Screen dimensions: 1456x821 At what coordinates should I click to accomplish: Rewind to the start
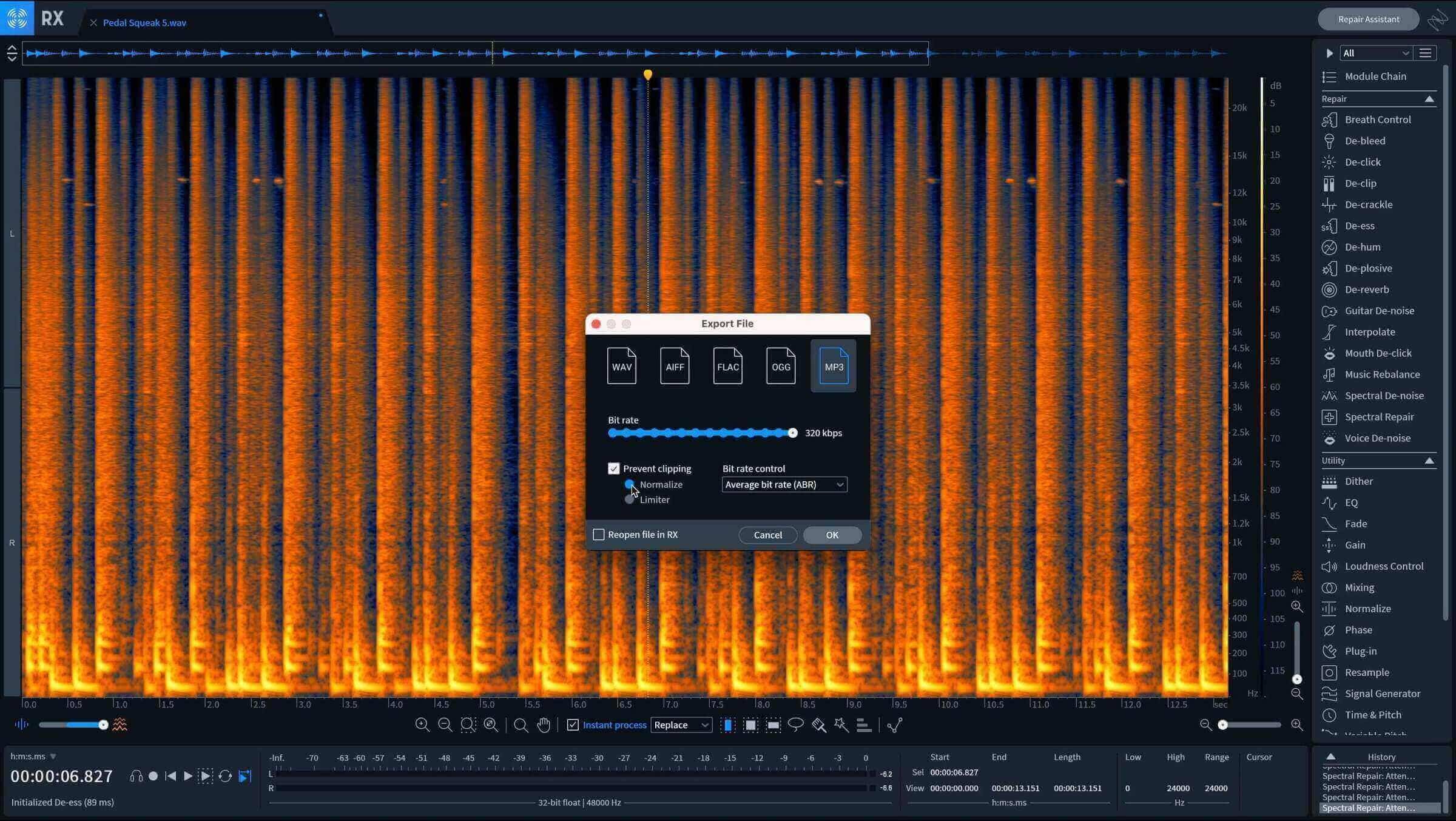coord(170,776)
